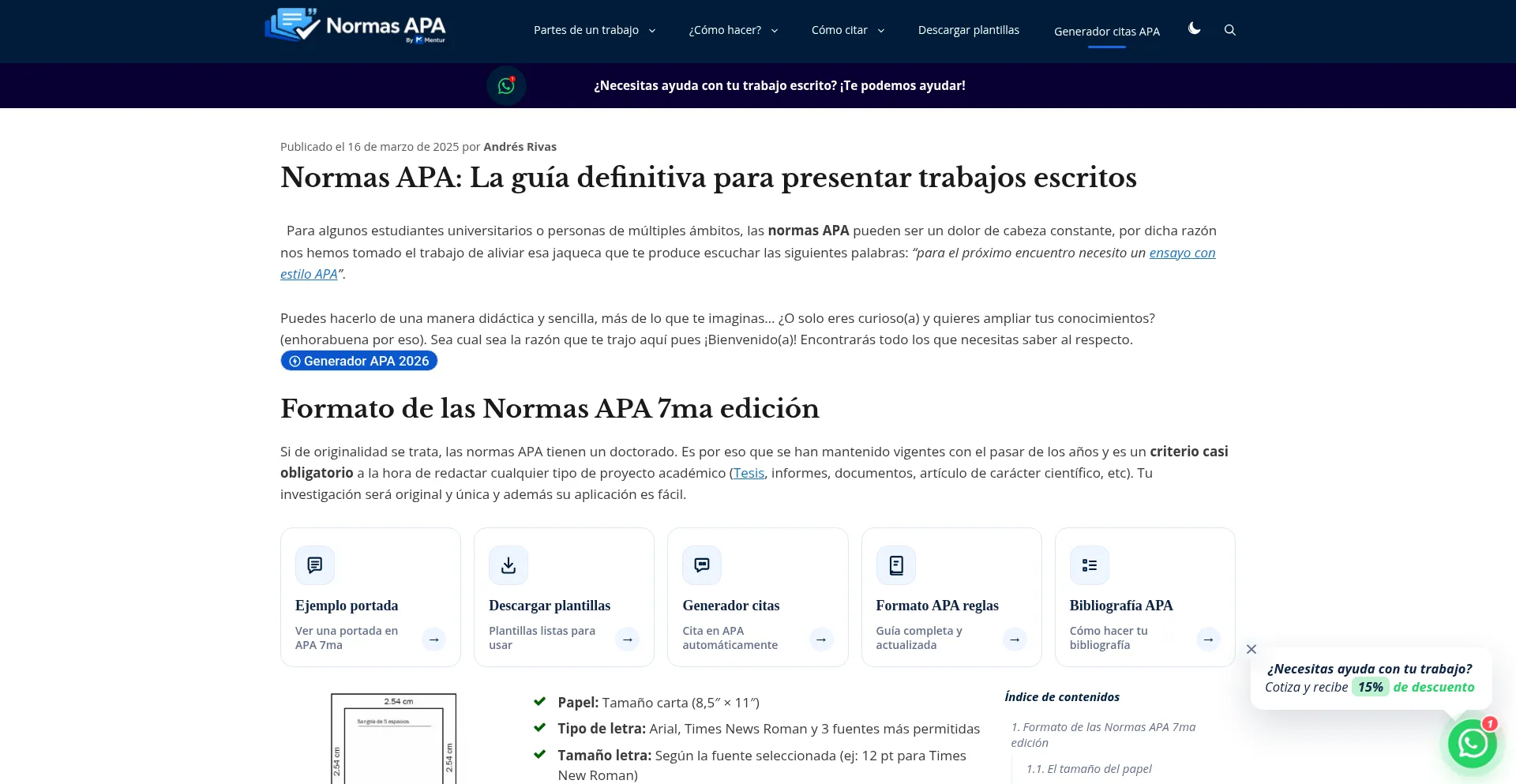Jump to 'El tamaño del papel' index entry
This screenshot has height=784, width=1516.
pyautogui.click(x=1089, y=769)
